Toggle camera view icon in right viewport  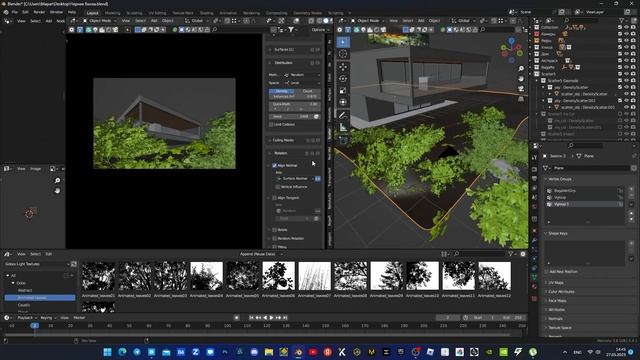pos(521,89)
